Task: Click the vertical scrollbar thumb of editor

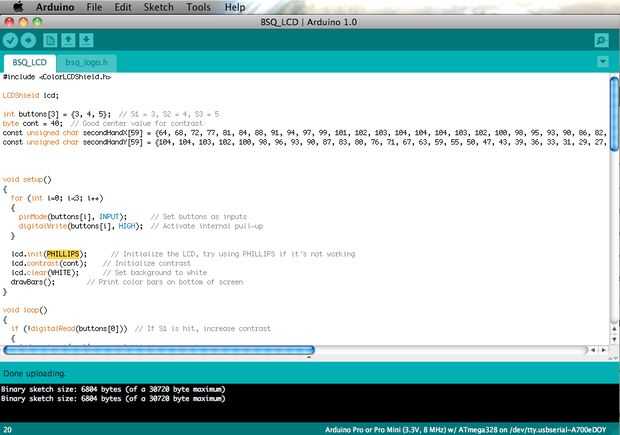Action: [x=614, y=114]
